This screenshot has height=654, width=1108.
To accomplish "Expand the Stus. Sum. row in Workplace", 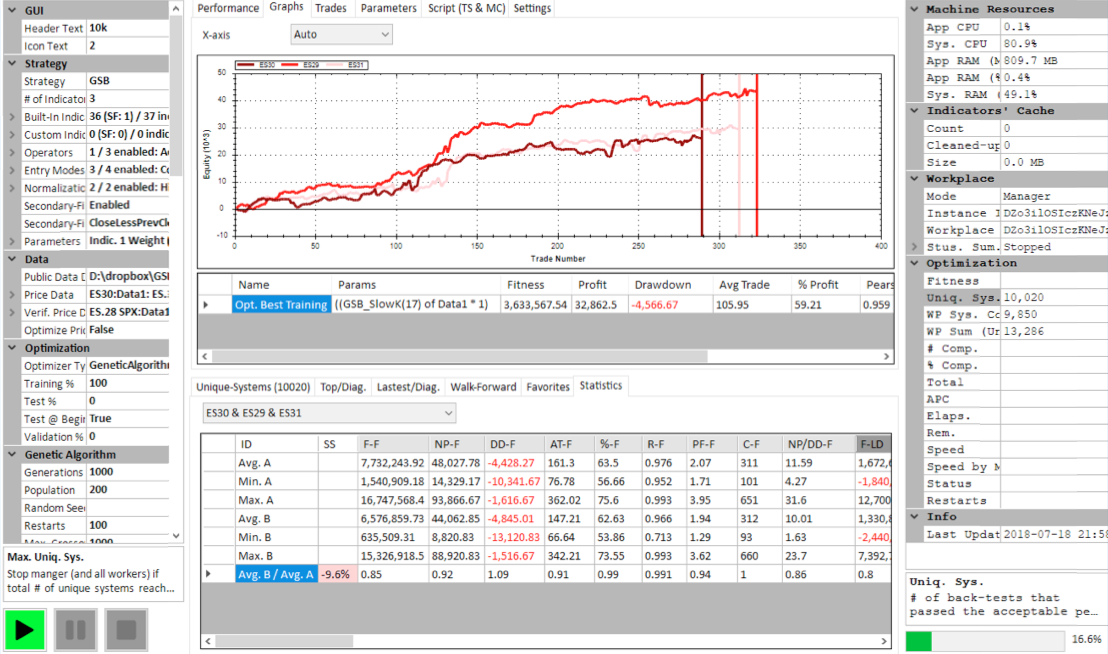I will click(x=915, y=246).
